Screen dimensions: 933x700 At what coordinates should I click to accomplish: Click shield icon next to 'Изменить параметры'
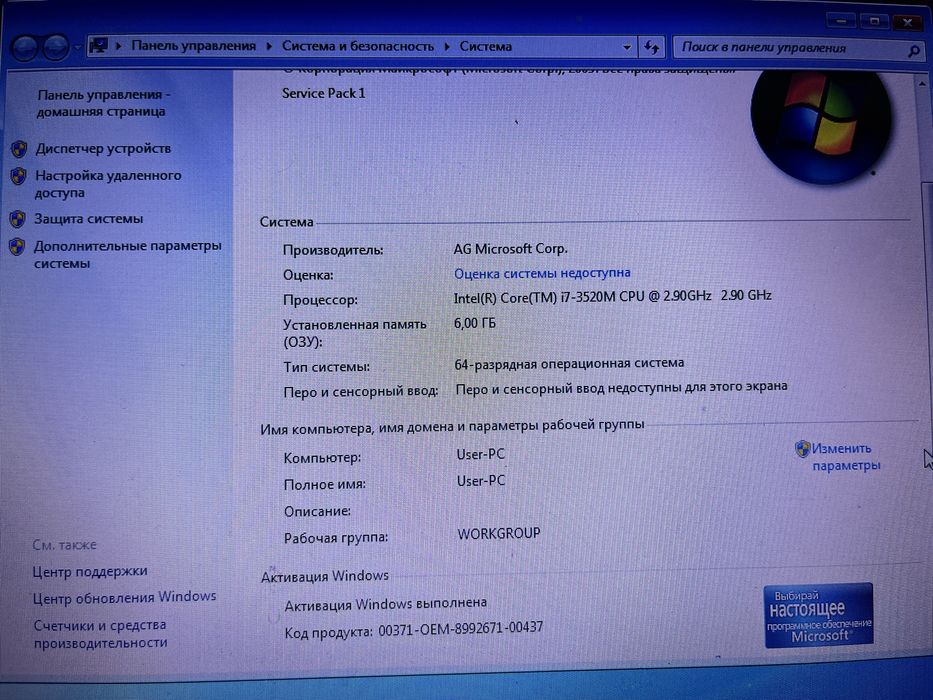click(x=803, y=448)
